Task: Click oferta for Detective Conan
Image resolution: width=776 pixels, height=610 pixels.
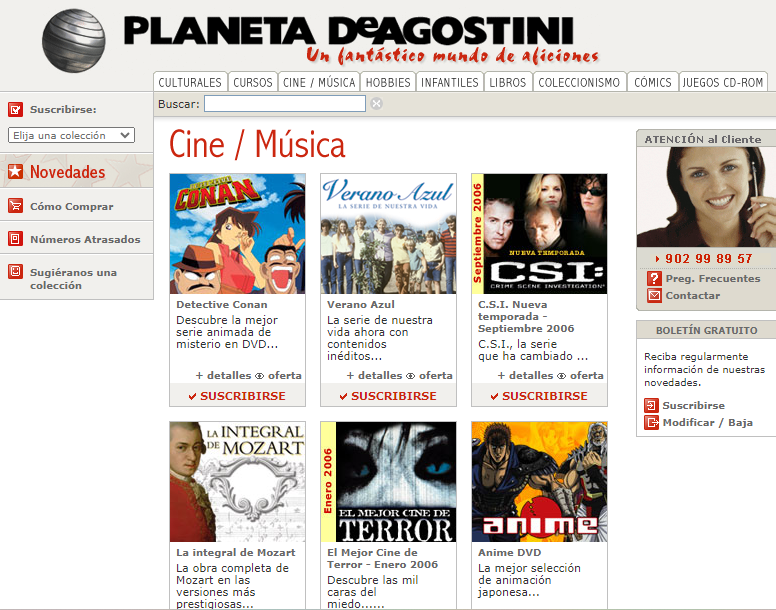Action: pyautogui.click(x=285, y=375)
